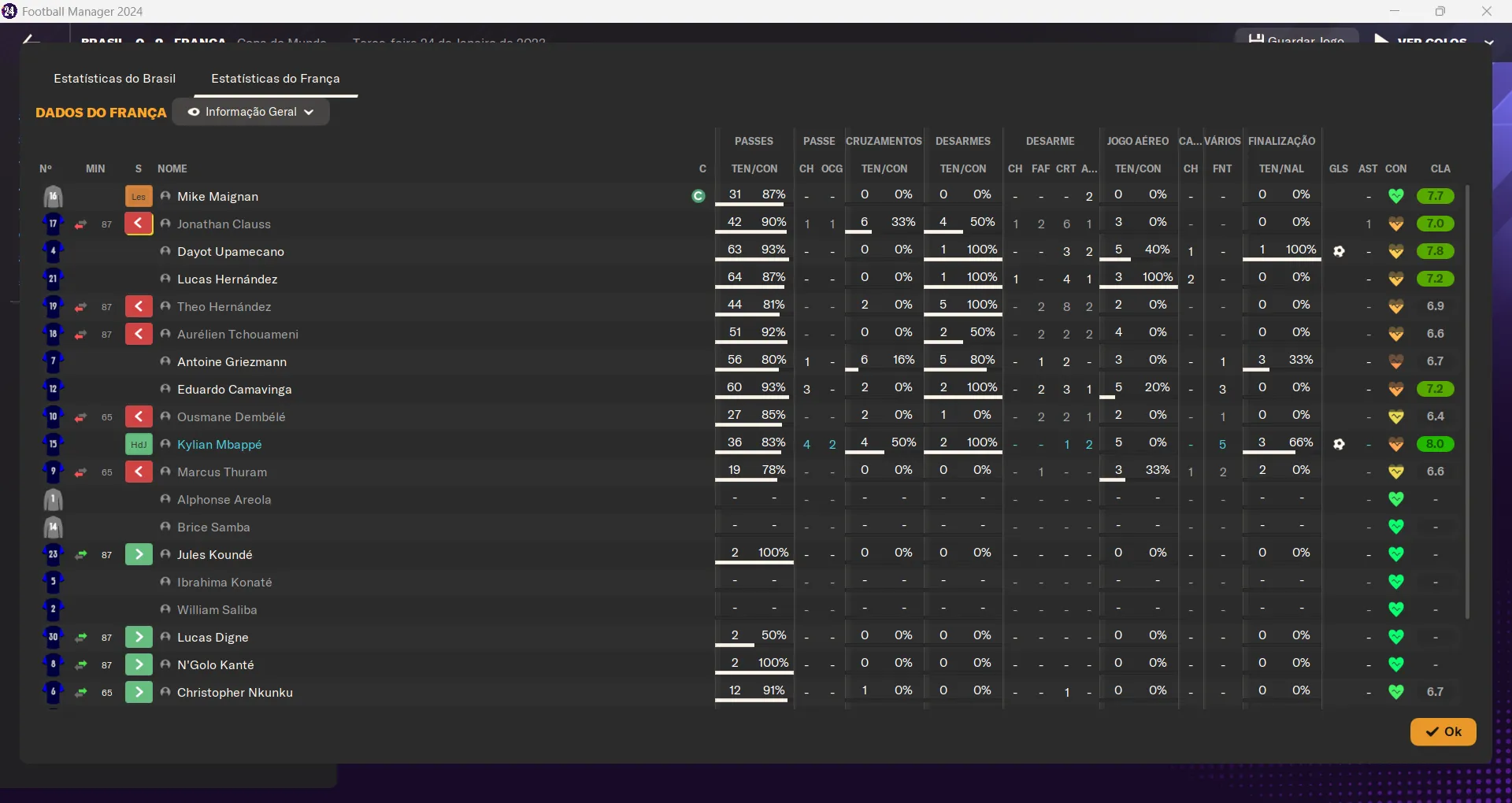The height and width of the screenshot is (803, 1512).
Task: Click red substituted-off arrow for Jonathan Clauss
Action: [x=139, y=224]
